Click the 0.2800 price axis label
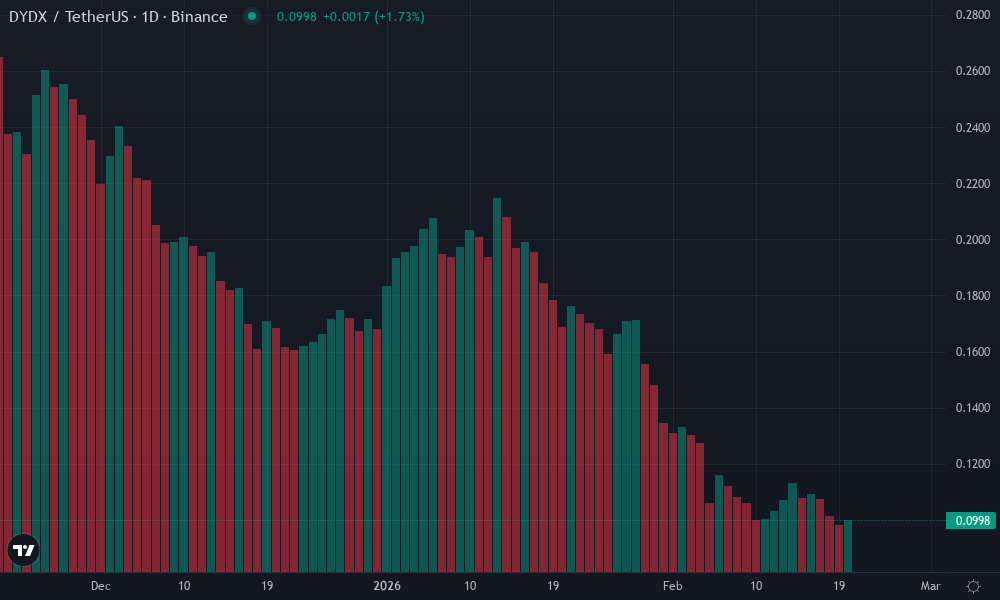The image size is (1000, 600). click(x=973, y=15)
